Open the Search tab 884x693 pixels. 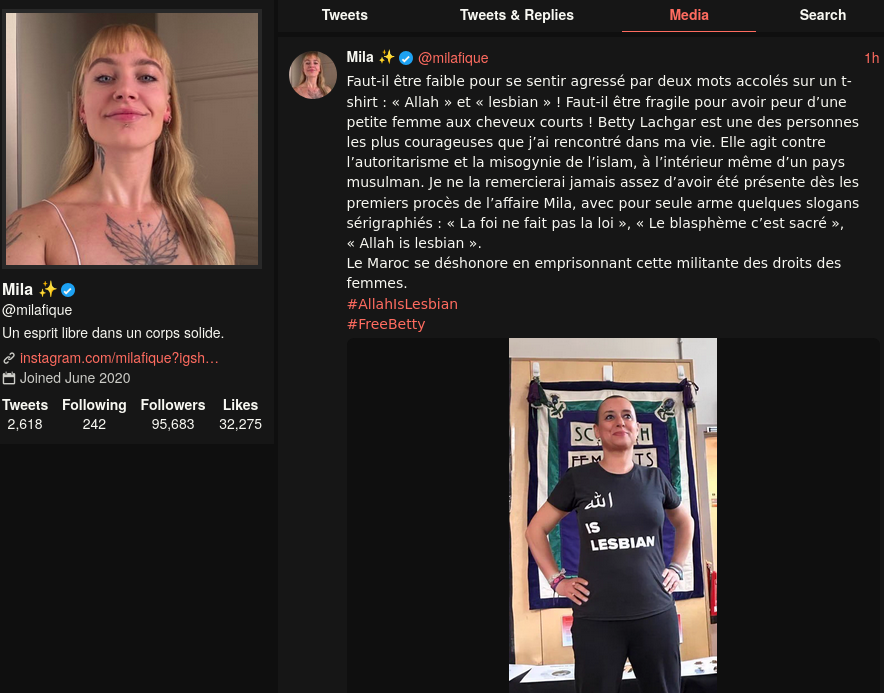point(823,15)
